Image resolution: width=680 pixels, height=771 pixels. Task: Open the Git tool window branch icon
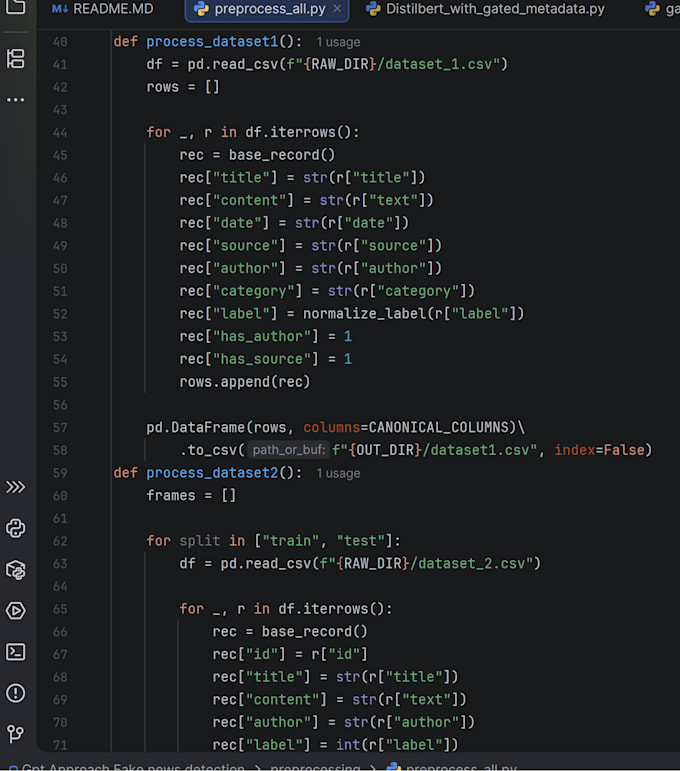(15, 734)
